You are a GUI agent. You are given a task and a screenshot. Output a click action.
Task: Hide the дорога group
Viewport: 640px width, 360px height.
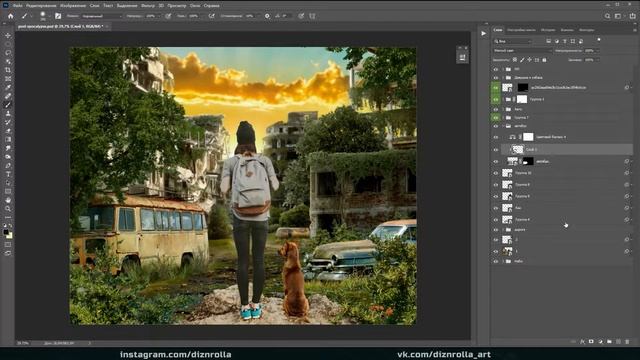(x=496, y=230)
